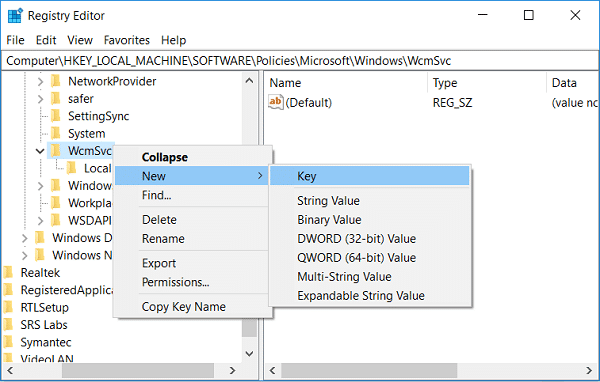Screen dimensions: 600x382
Task: Choose Permissions... in context menu
Action: (175, 282)
